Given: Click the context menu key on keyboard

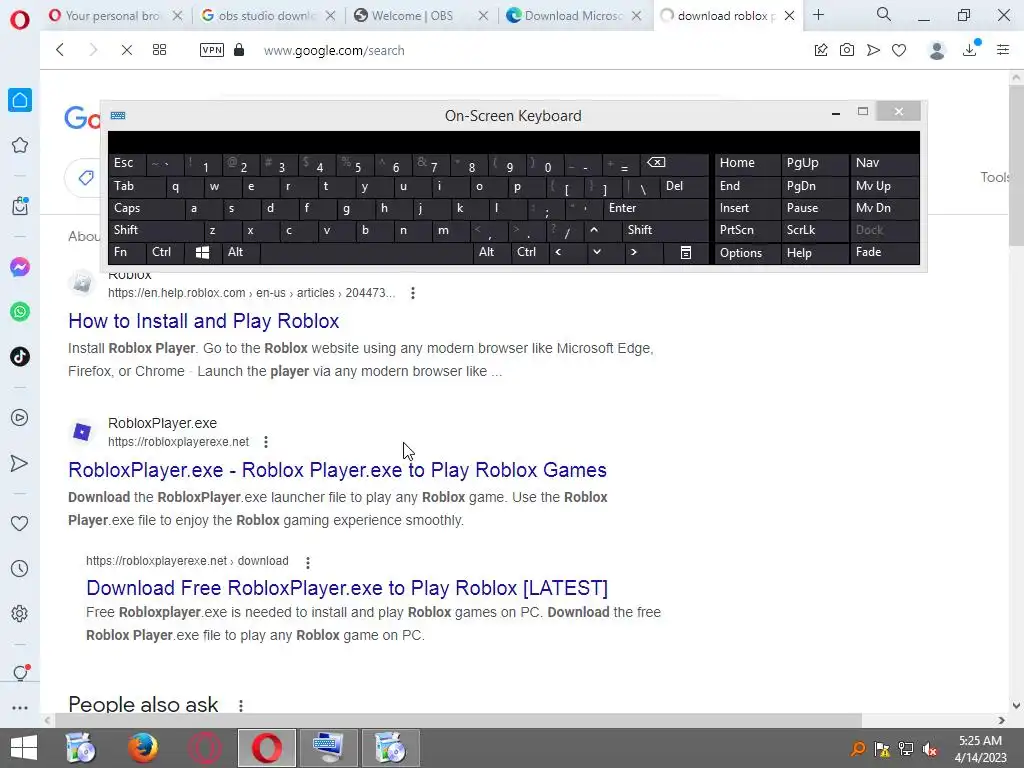Looking at the screenshot, I should 686,252.
